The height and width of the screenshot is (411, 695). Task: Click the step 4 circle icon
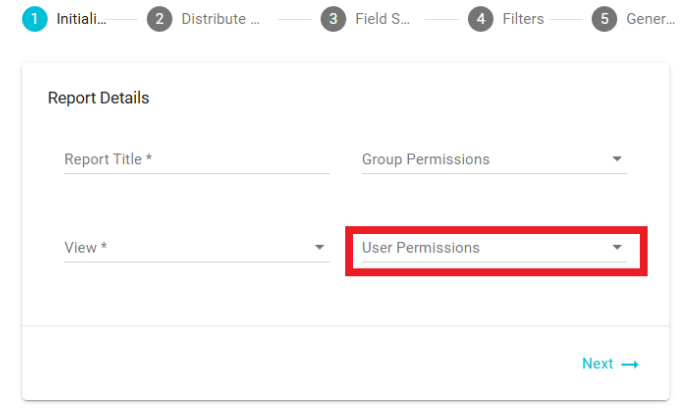pos(481,19)
